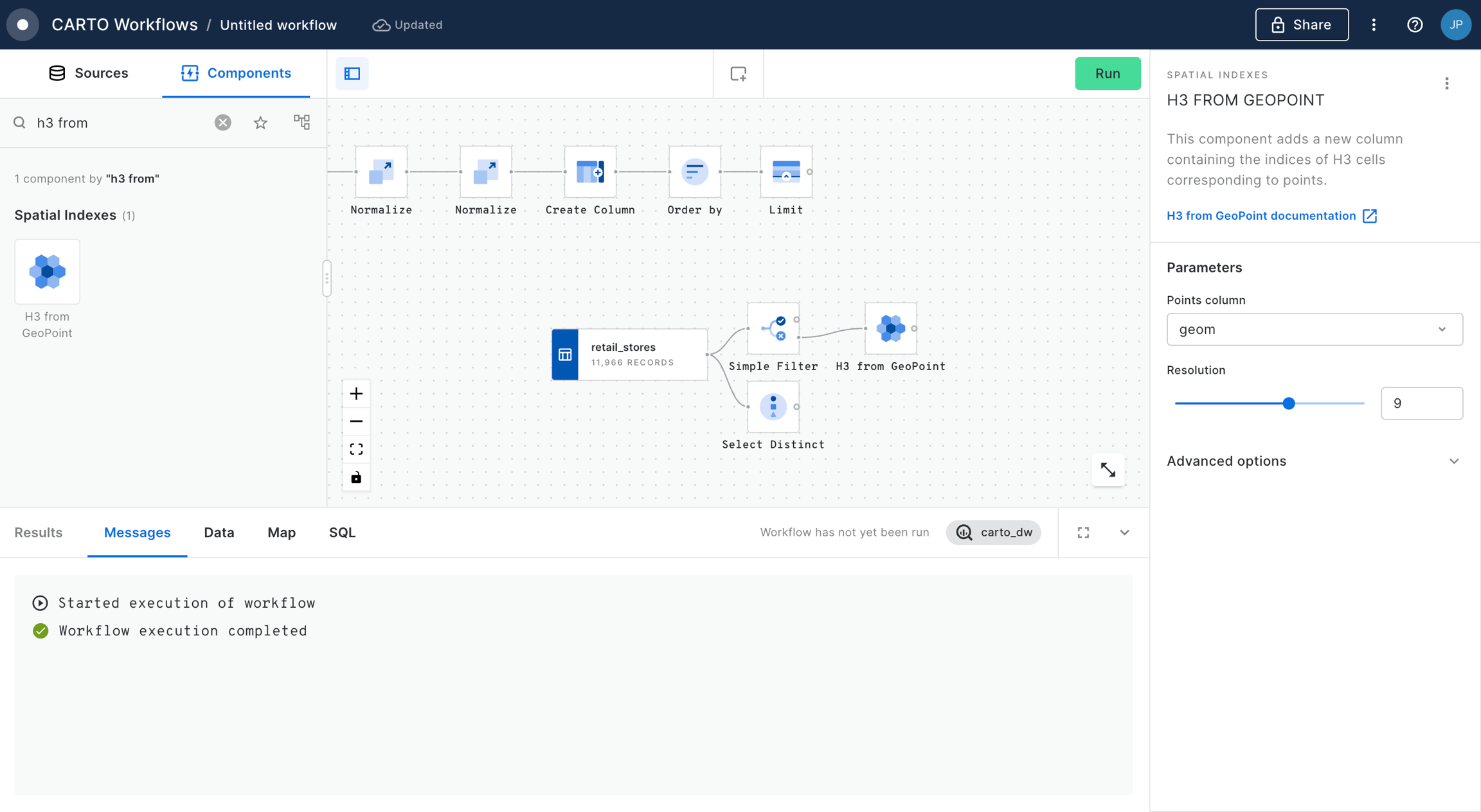This screenshot has height=812, width=1481.
Task: Click the Resolution slider handle
Action: click(1288, 403)
